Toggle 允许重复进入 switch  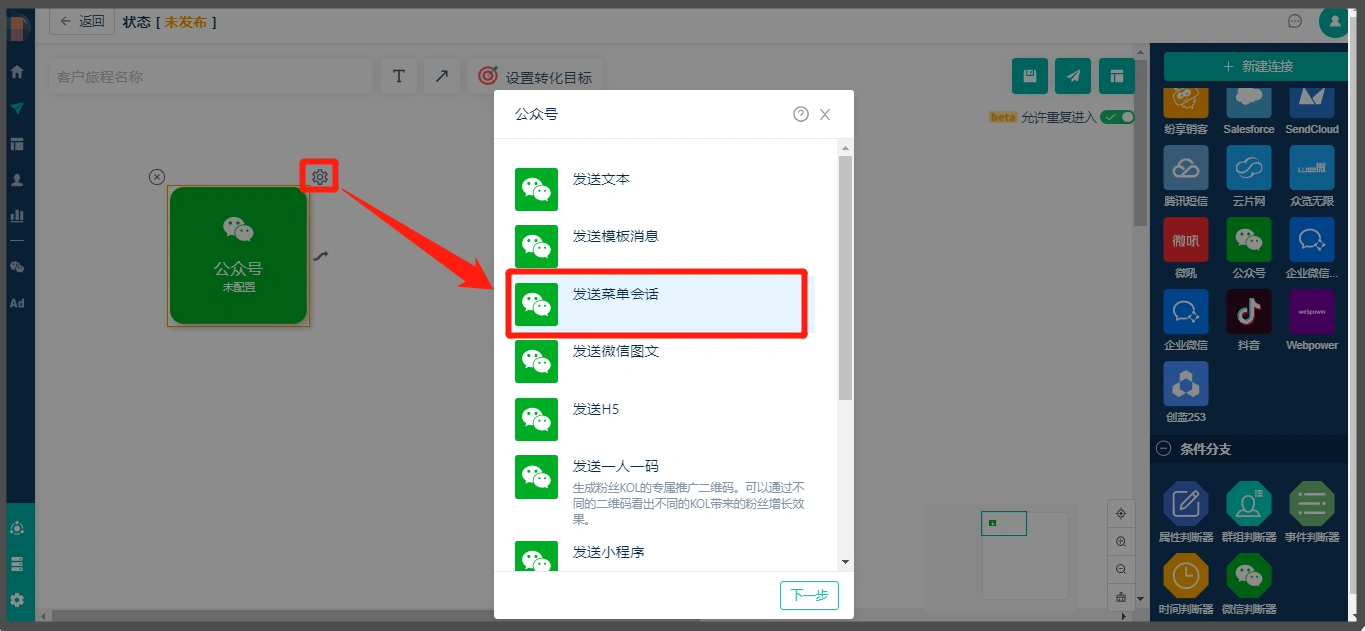[x=1117, y=117]
